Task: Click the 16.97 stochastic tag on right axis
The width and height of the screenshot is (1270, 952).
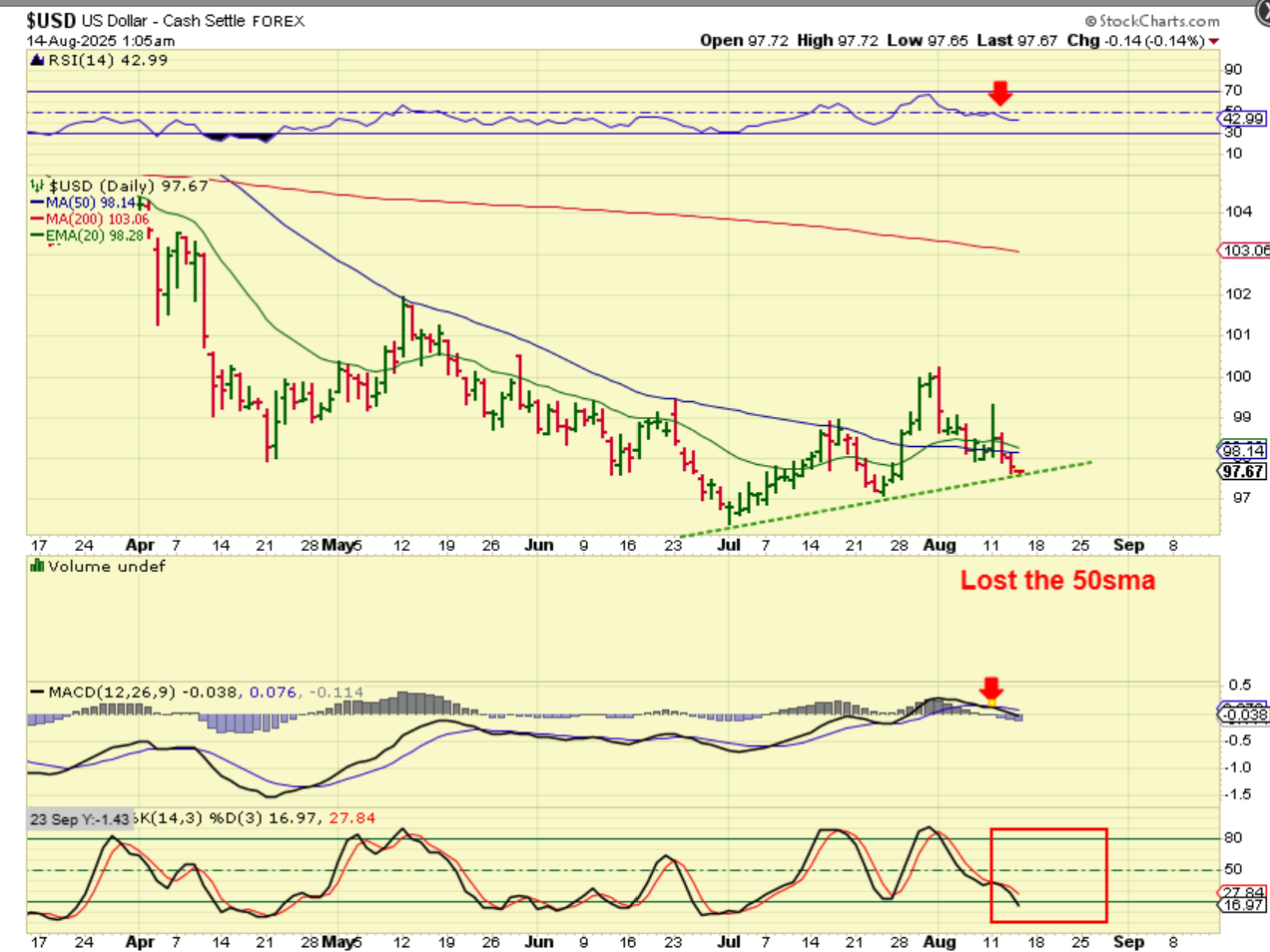Action: [x=1243, y=905]
